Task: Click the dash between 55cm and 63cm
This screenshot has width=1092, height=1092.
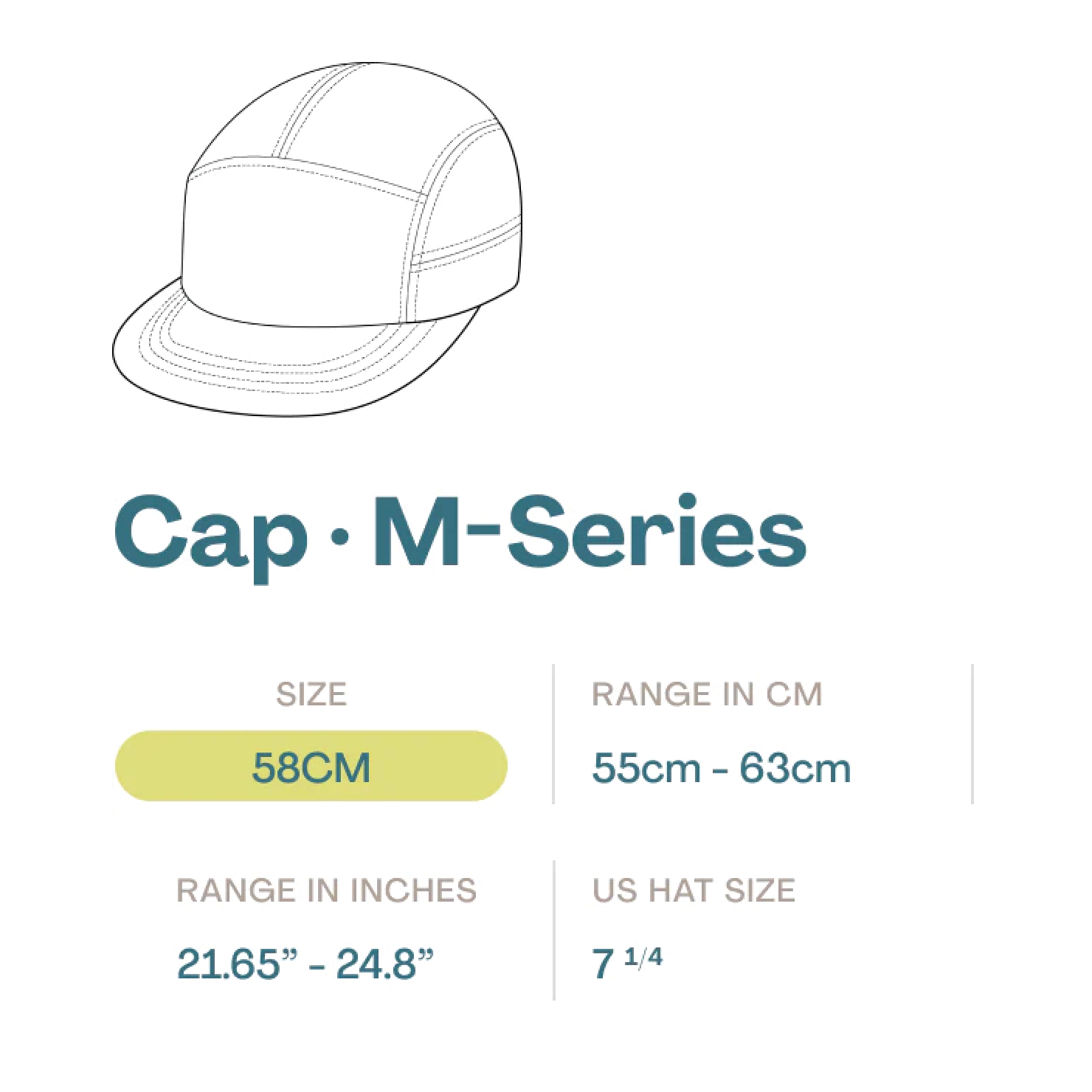Action: point(719,770)
